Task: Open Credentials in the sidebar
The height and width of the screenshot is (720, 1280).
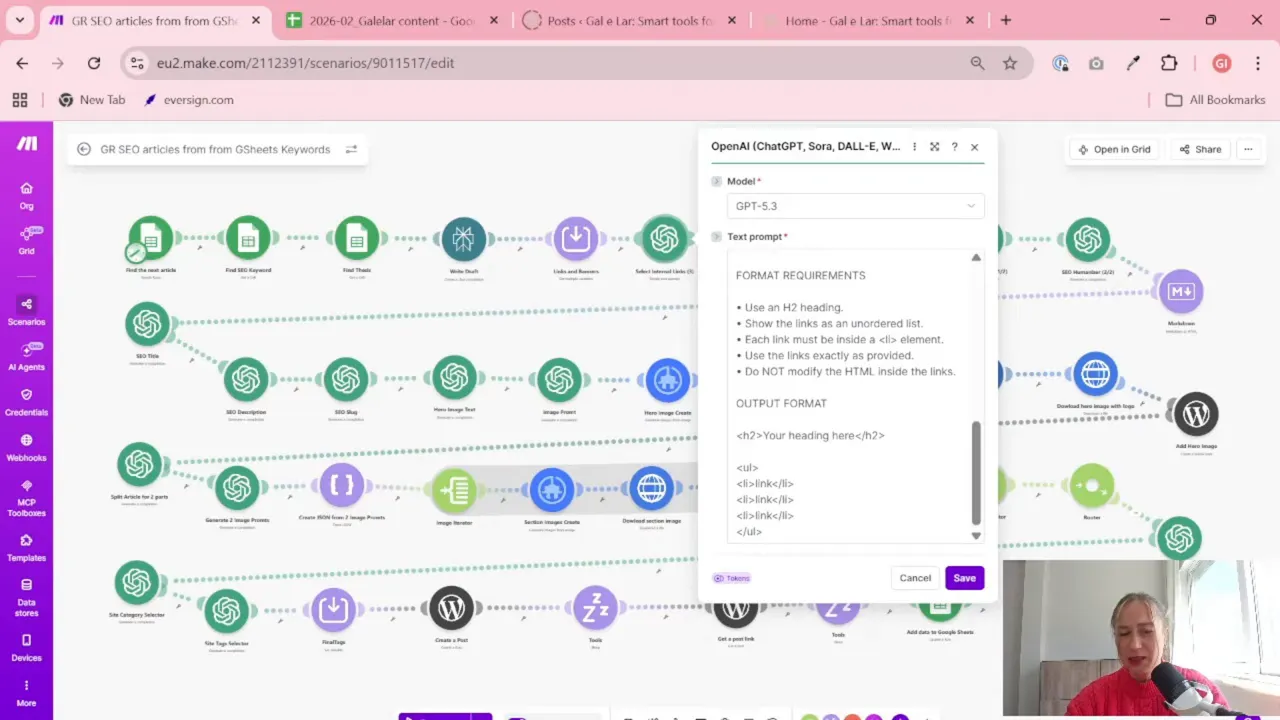Action: pos(26,402)
